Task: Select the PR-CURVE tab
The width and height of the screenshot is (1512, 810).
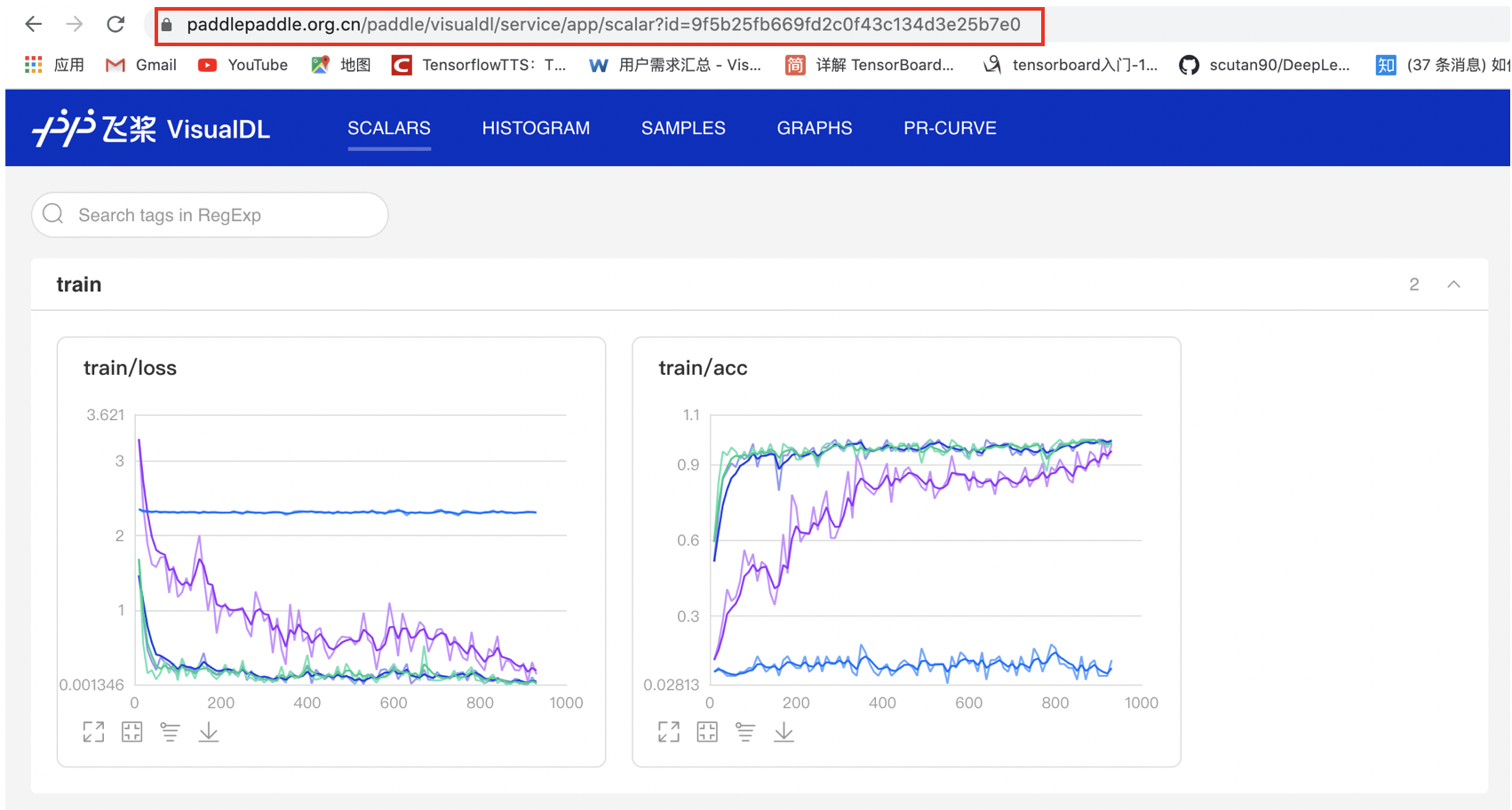Action: [x=950, y=128]
